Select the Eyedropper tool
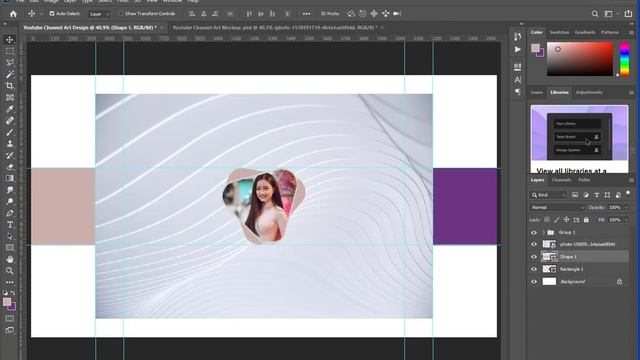The height and width of the screenshot is (360, 640). click(x=10, y=109)
